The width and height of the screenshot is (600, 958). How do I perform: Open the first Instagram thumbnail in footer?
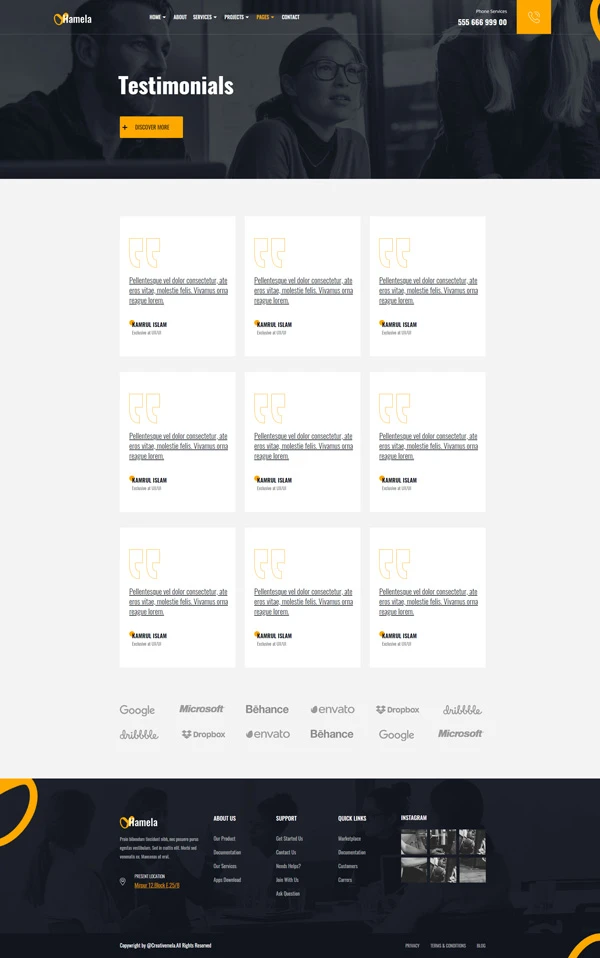[414, 841]
